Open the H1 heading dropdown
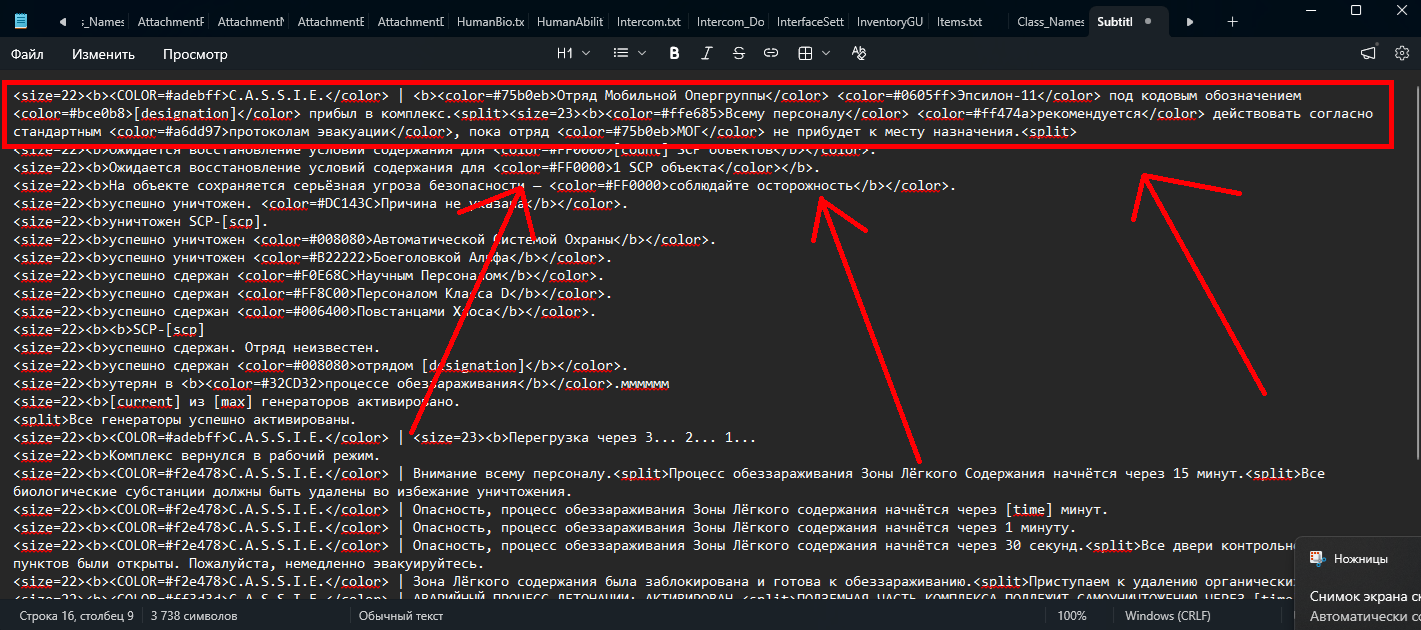The image size is (1421, 630). (573, 53)
